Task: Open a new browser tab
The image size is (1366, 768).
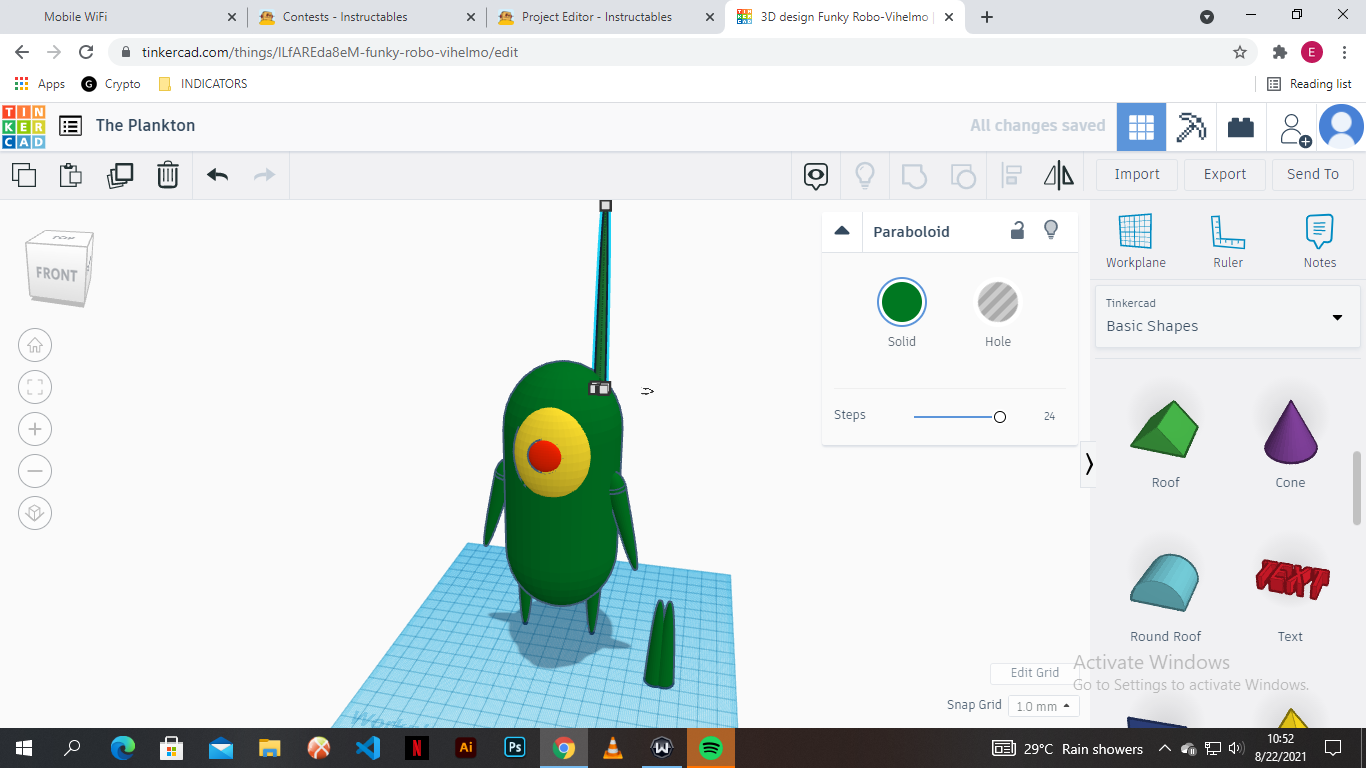Action: 987,17
